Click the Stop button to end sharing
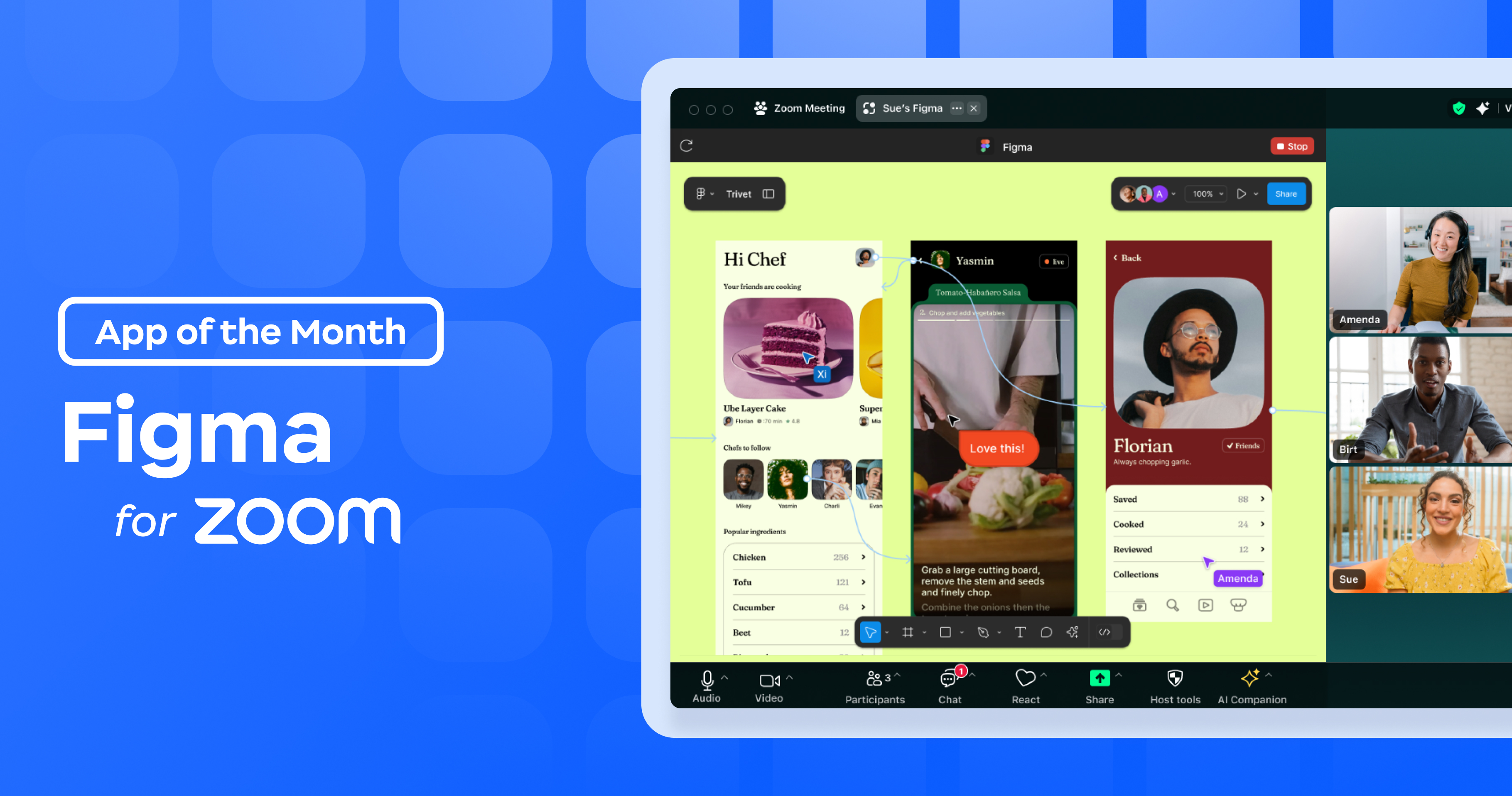 click(1292, 147)
